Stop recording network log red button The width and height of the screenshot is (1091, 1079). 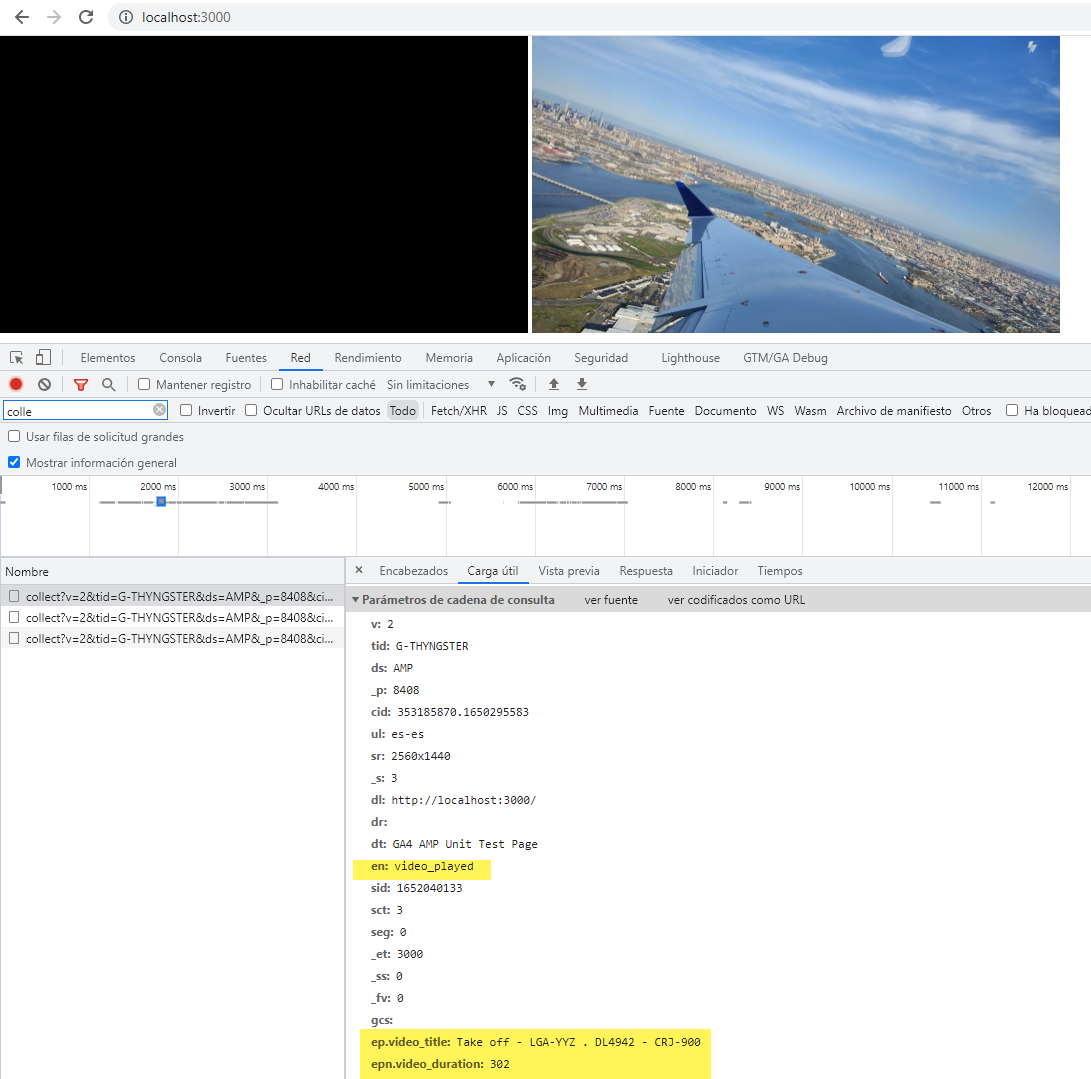16,384
